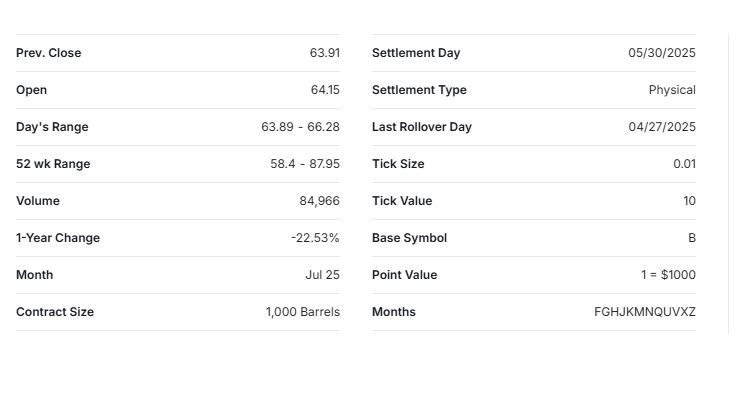
Task: Select the Contract Size 1,000 Barrels
Action: (x=303, y=312)
